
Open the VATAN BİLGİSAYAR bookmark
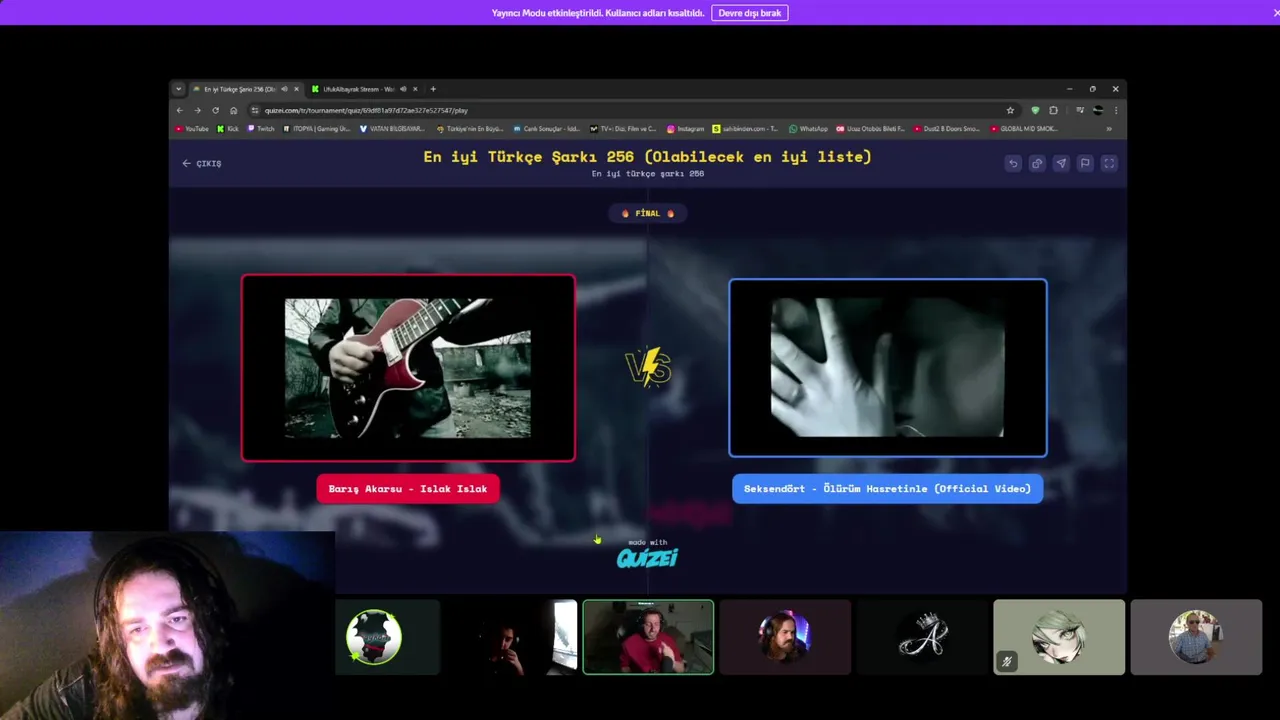[x=392, y=129]
